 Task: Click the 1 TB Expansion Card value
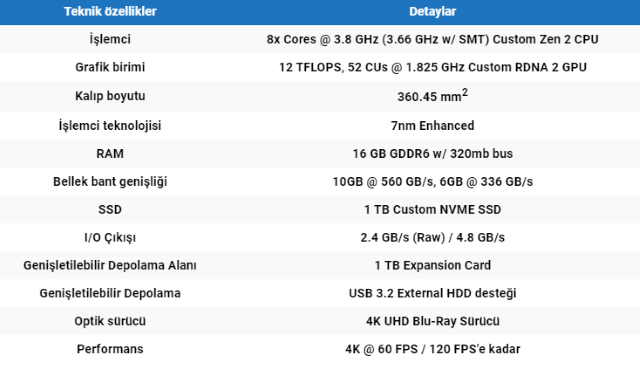[x=432, y=265]
